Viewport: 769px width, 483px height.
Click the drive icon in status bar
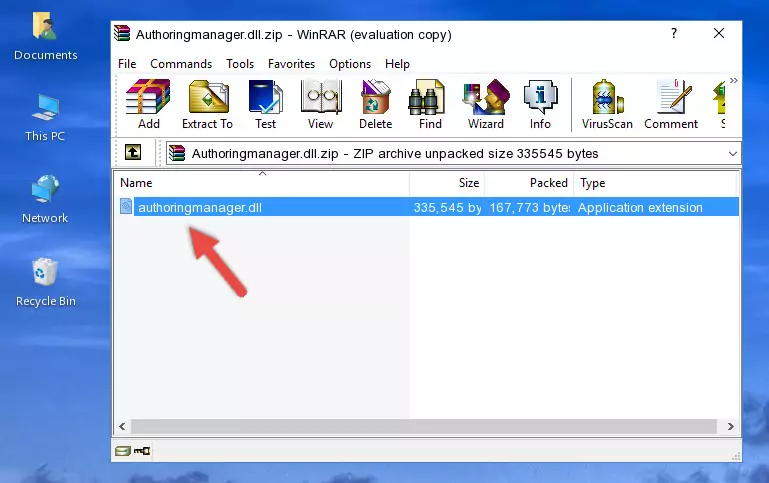click(x=123, y=451)
